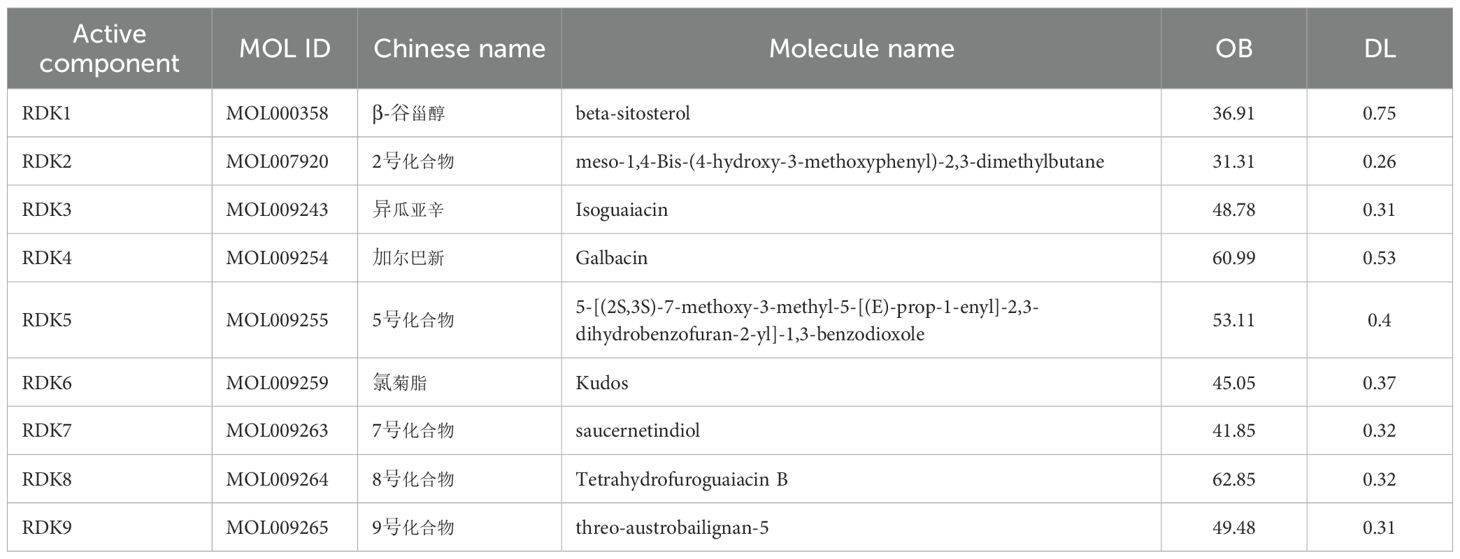
Task: Select the MOL009265 cell
Action: click(277, 528)
